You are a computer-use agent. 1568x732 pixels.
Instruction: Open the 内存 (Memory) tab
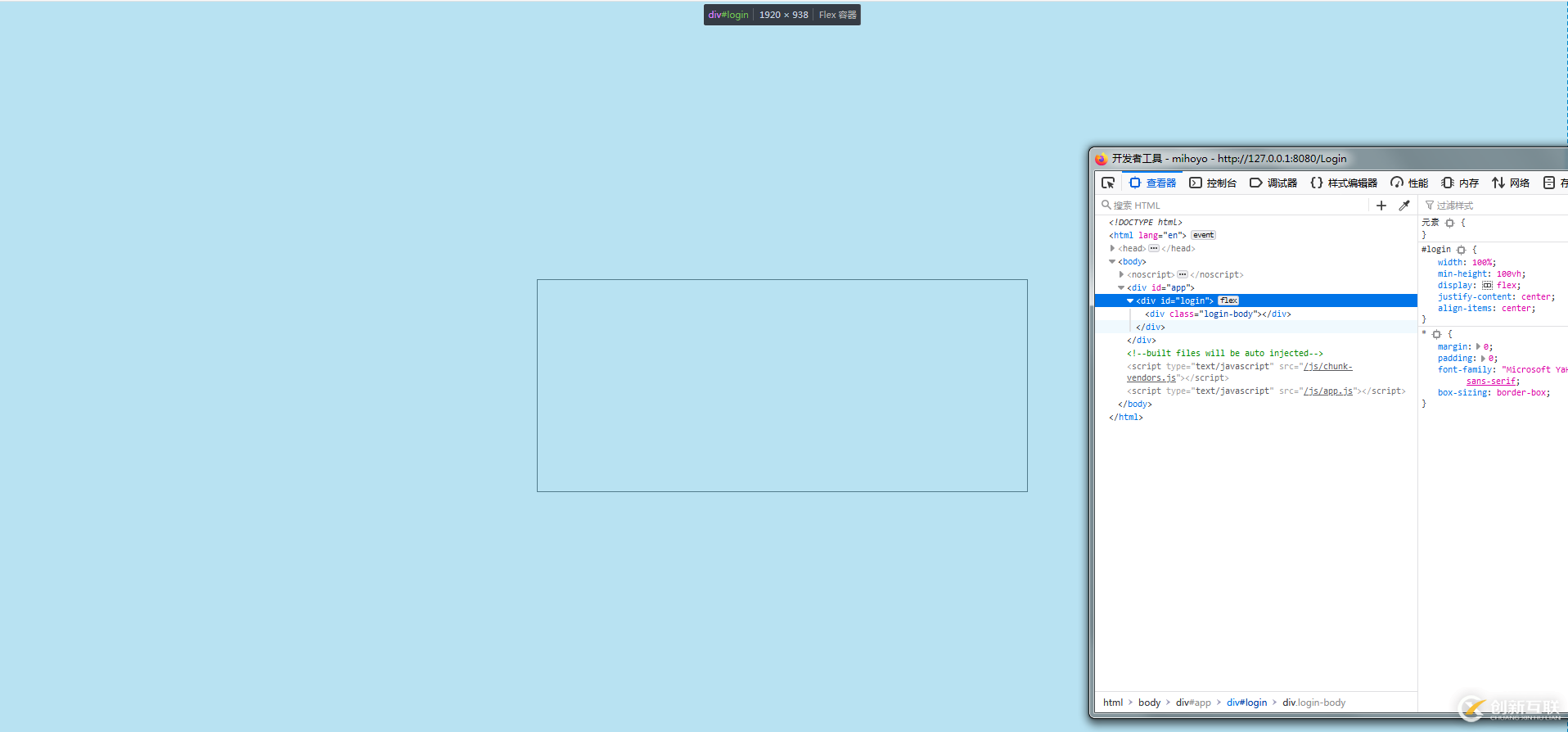(x=1460, y=183)
